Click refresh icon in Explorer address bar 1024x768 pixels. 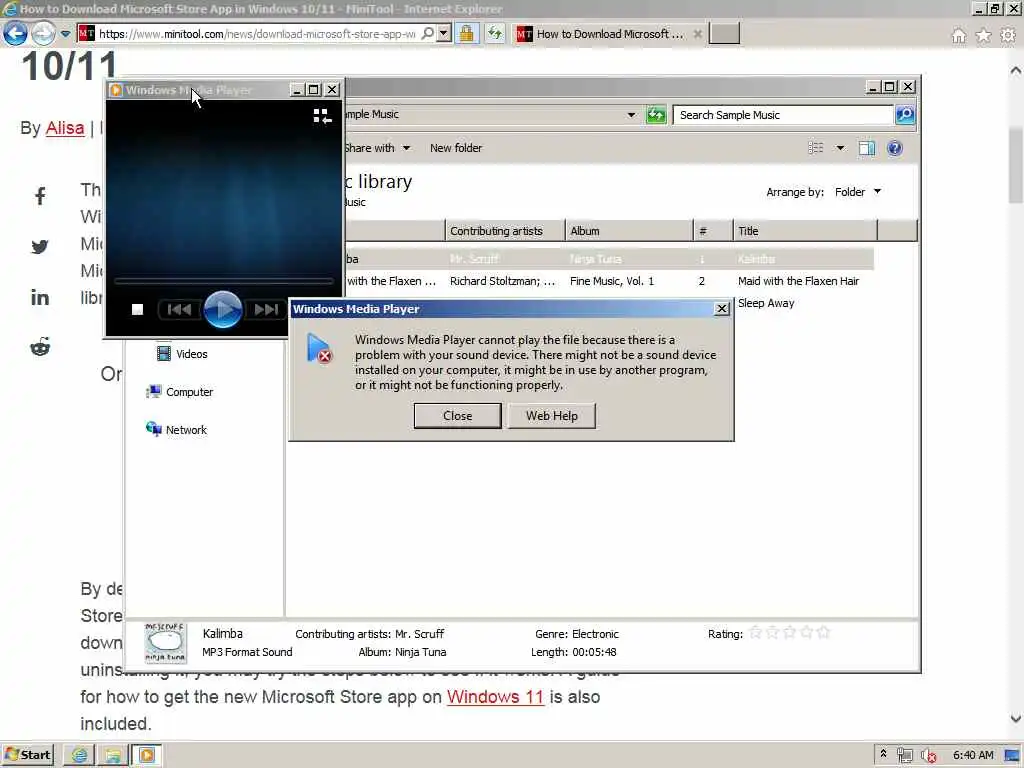click(656, 115)
